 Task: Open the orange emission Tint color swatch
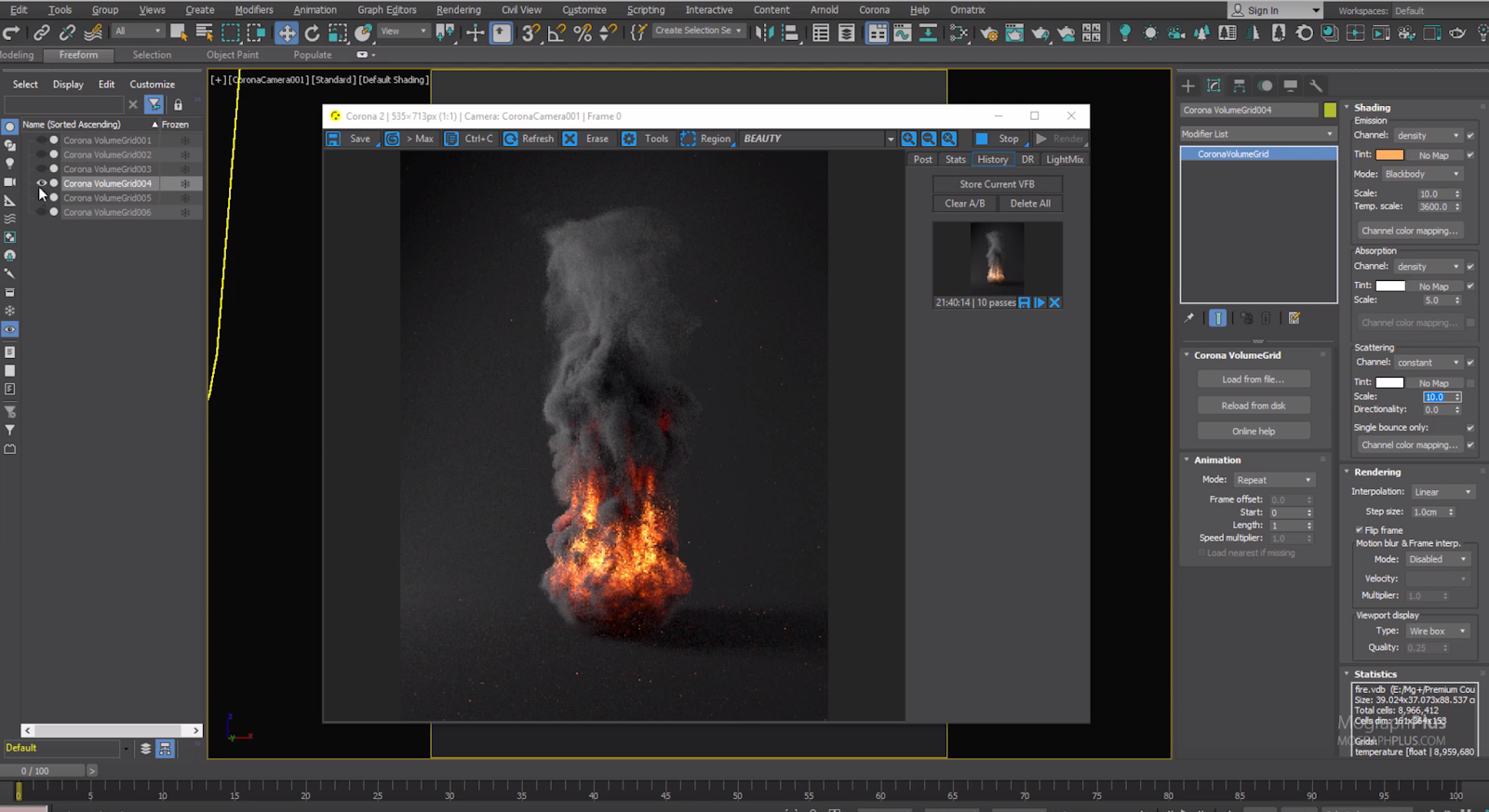click(1389, 155)
